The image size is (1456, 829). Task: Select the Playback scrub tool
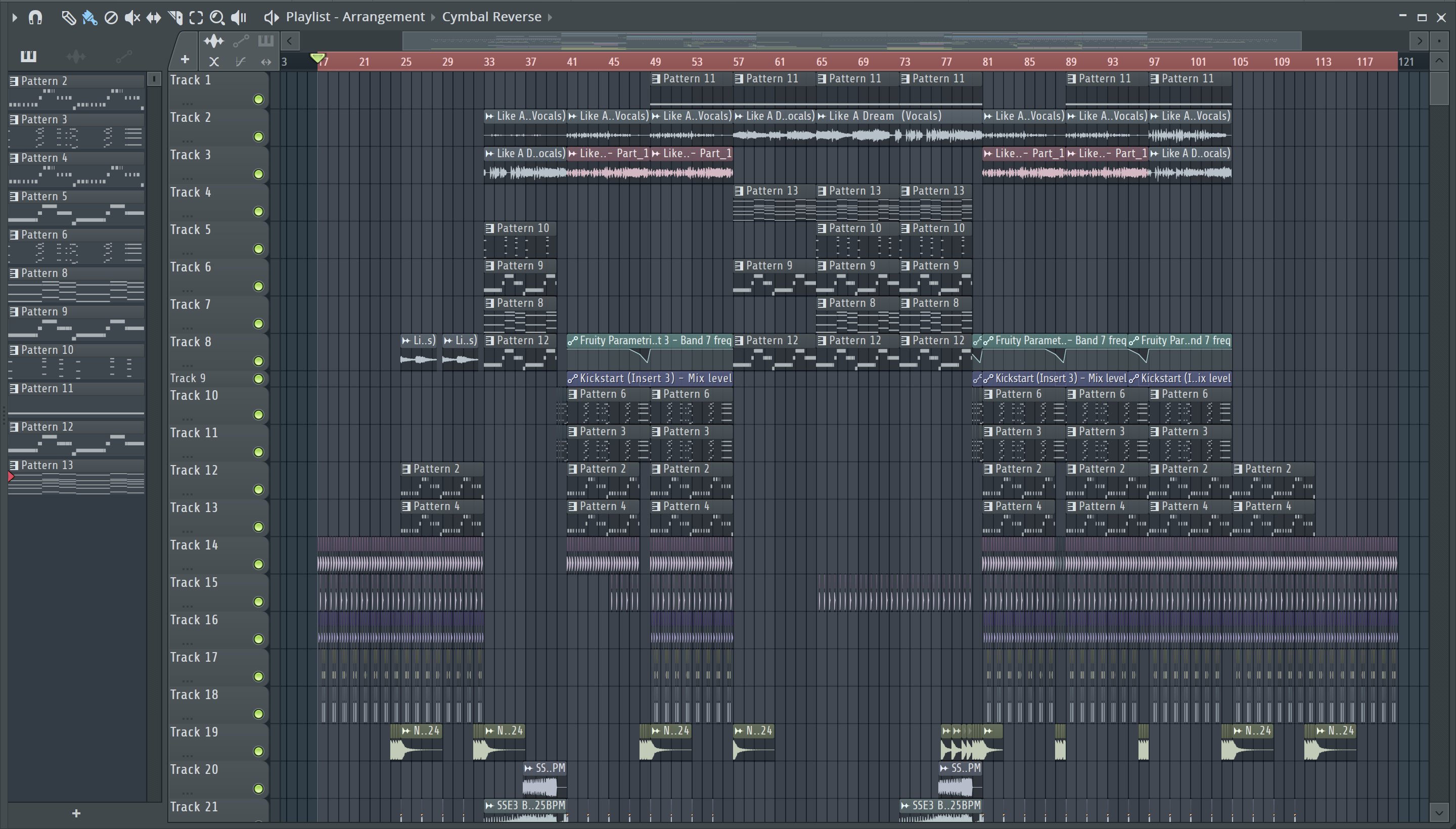pos(239,17)
